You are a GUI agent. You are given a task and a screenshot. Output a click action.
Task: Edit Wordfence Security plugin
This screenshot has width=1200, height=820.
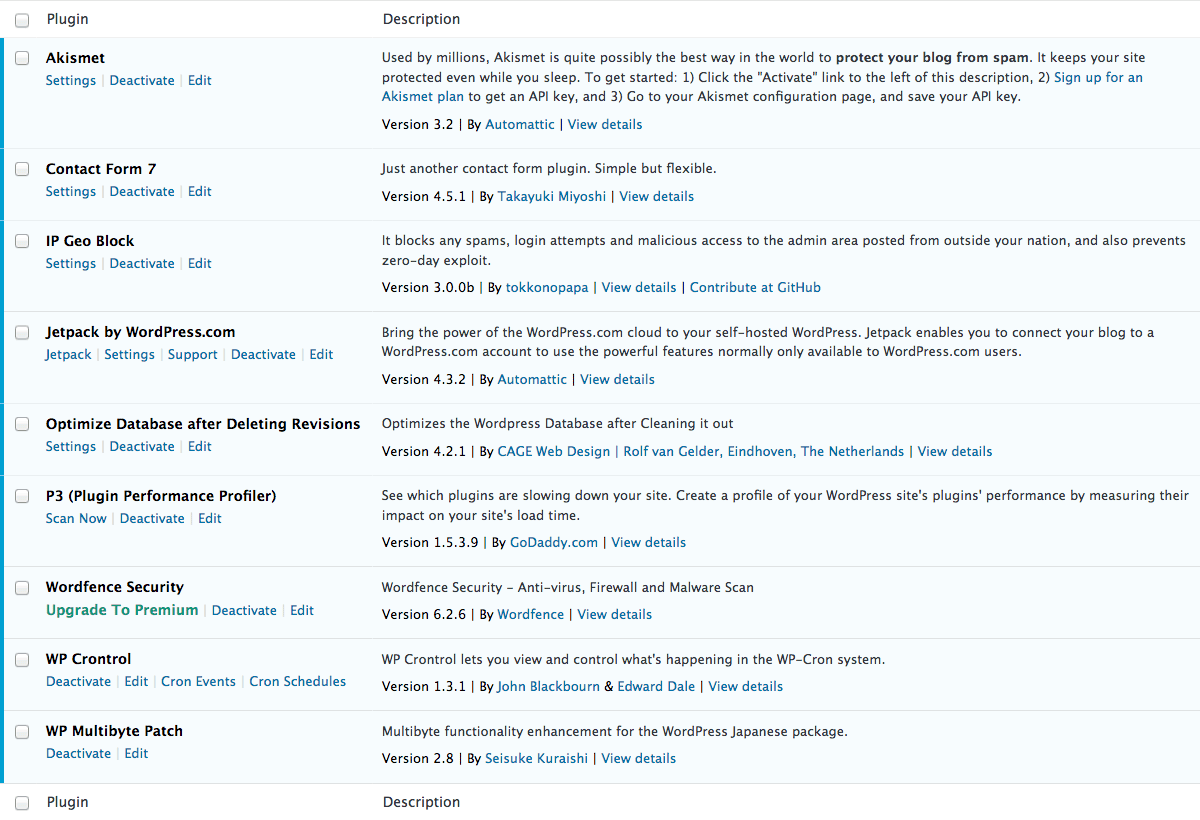click(302, 610)
